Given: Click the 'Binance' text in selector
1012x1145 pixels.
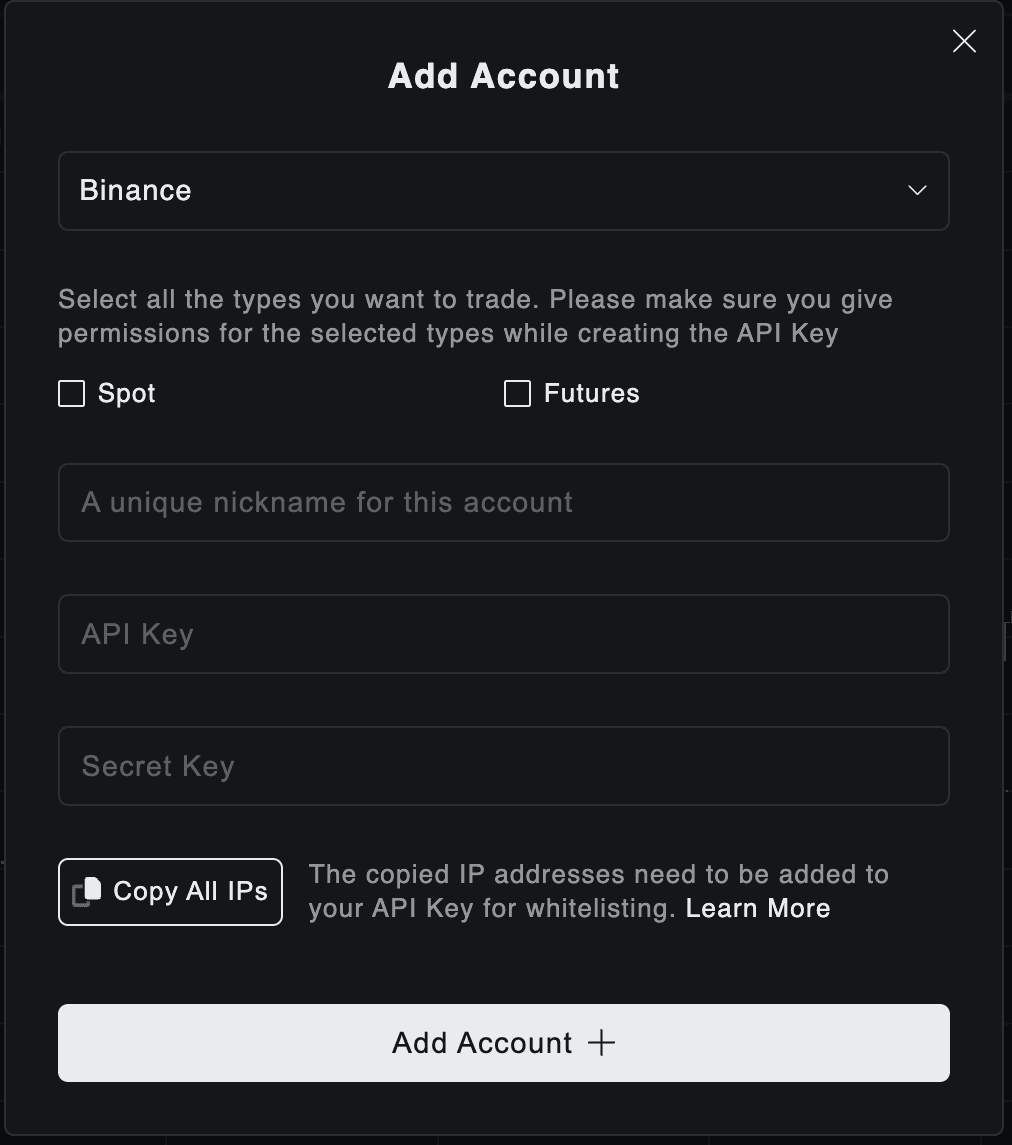Looking at the screenshot, I should coord(135,191).
